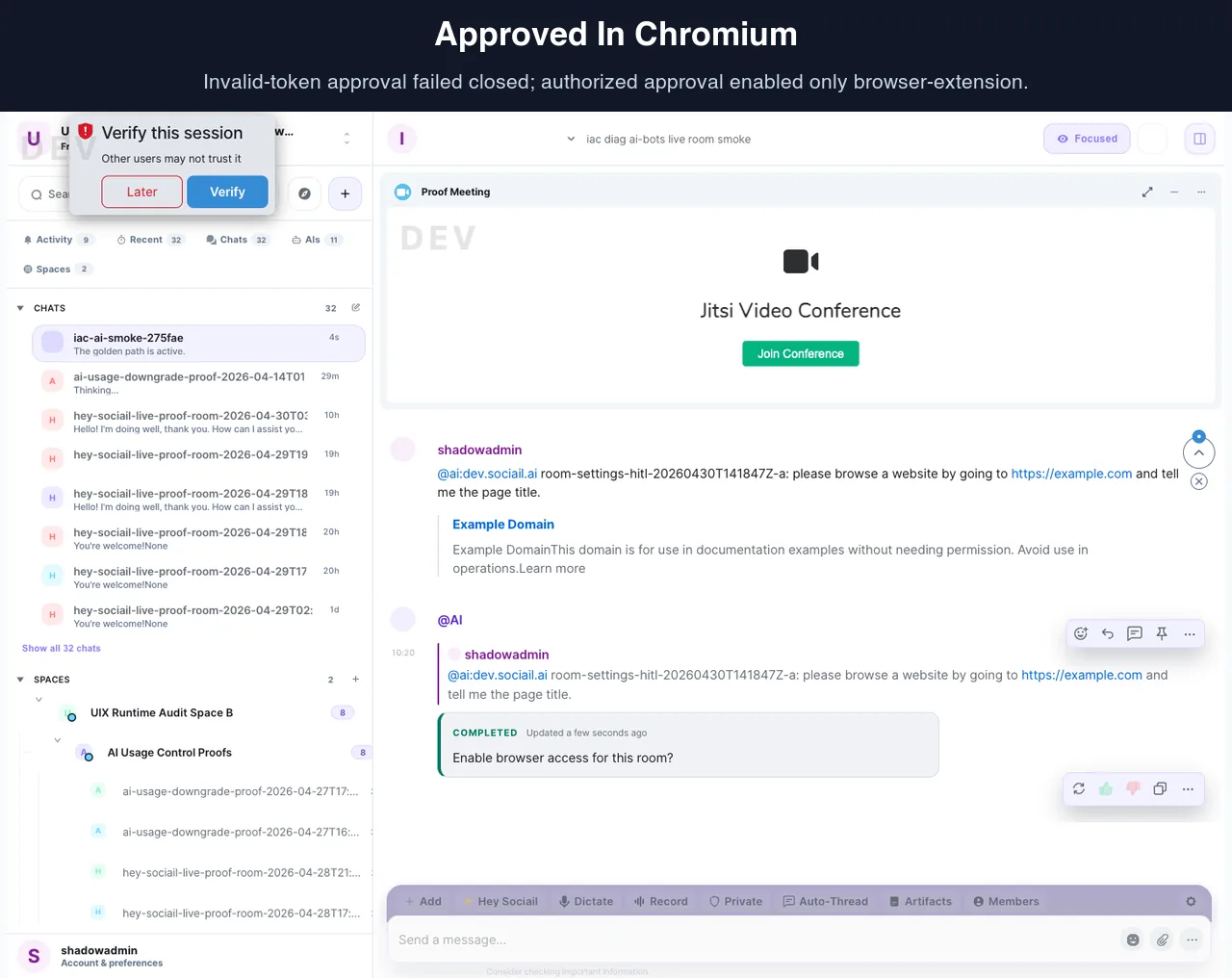Expand the Proof Meeting widget to fullscreen

coord(1147,193)
